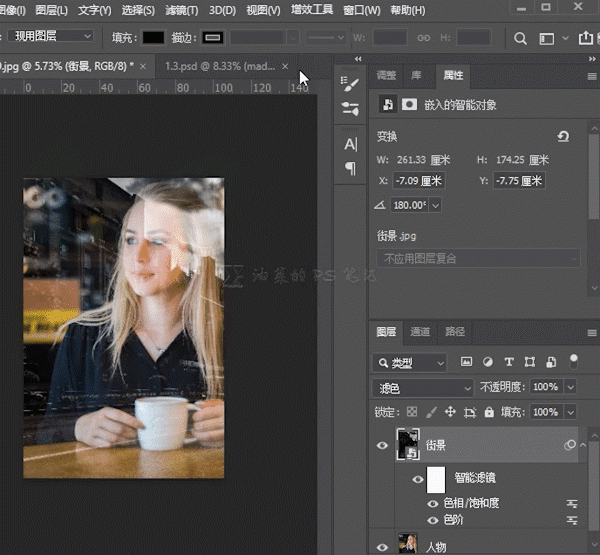The width and height of the screenshot is (600, 555).
Task: Select the 图层 panel tab
Action: [x=386, y=332]
